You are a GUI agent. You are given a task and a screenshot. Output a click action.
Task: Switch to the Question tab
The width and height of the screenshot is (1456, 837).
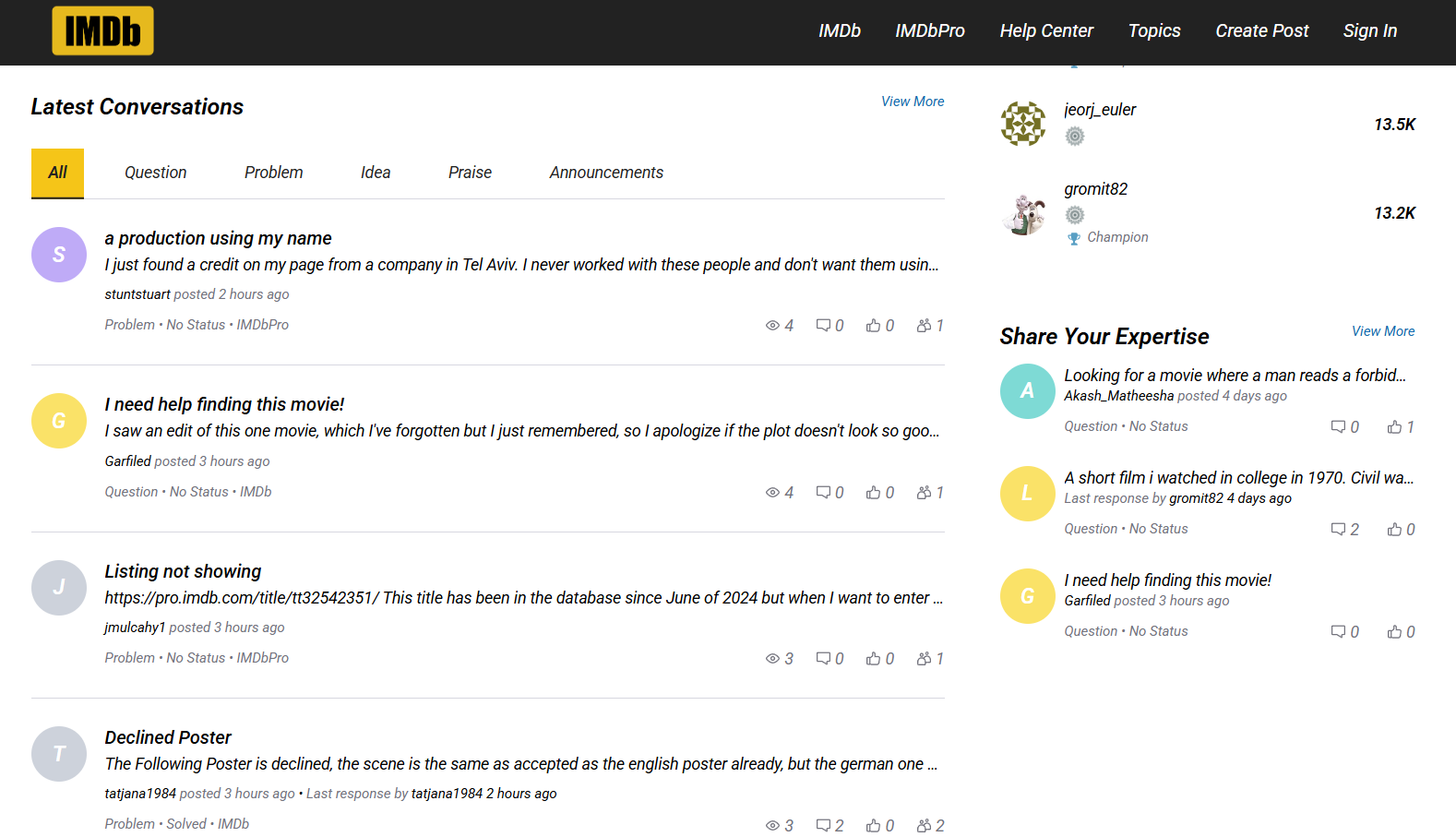pos(155,173)
